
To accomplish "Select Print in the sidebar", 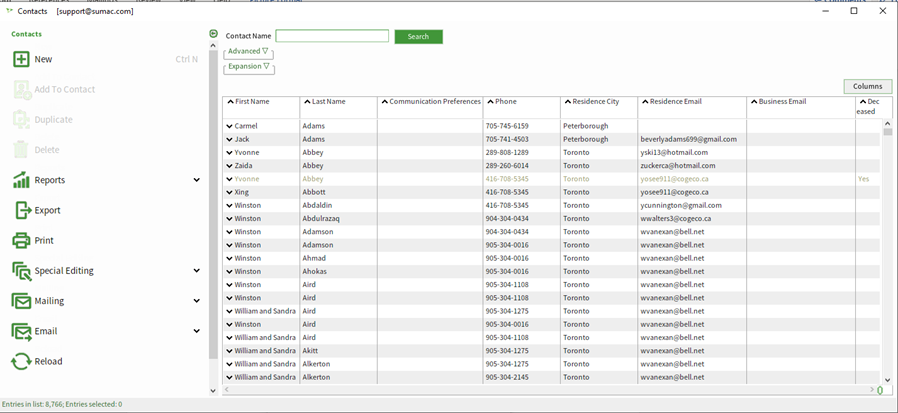I will pyautogui.click(x=44, y=241).
